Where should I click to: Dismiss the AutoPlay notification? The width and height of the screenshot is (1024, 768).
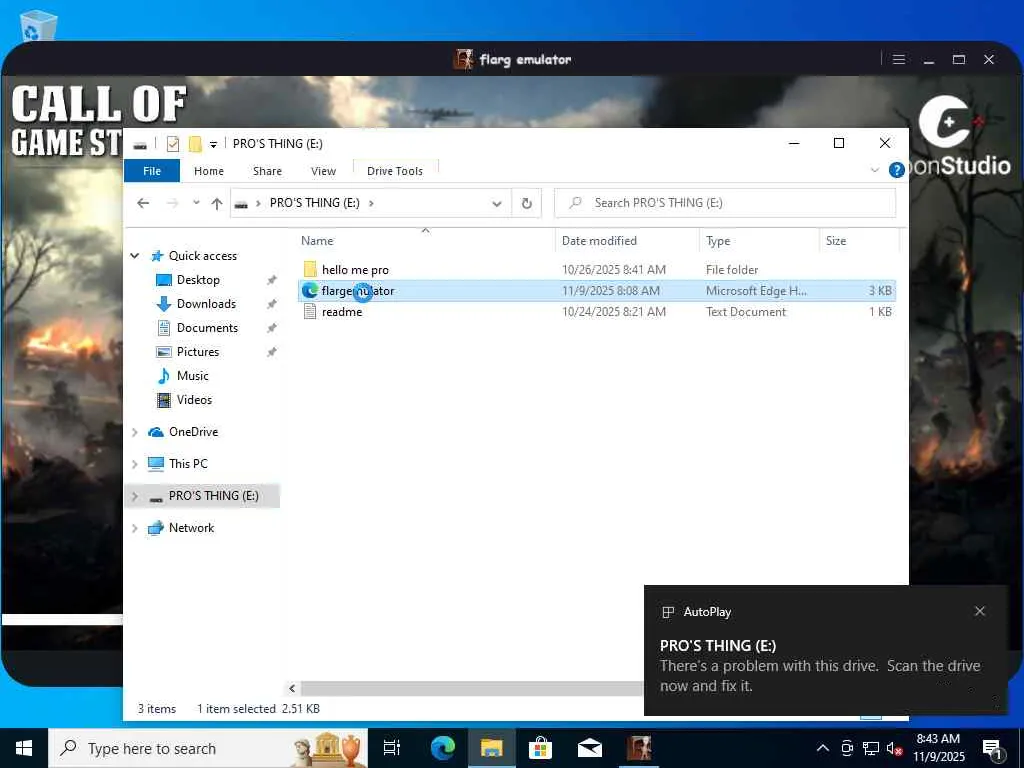click(980, 611)
